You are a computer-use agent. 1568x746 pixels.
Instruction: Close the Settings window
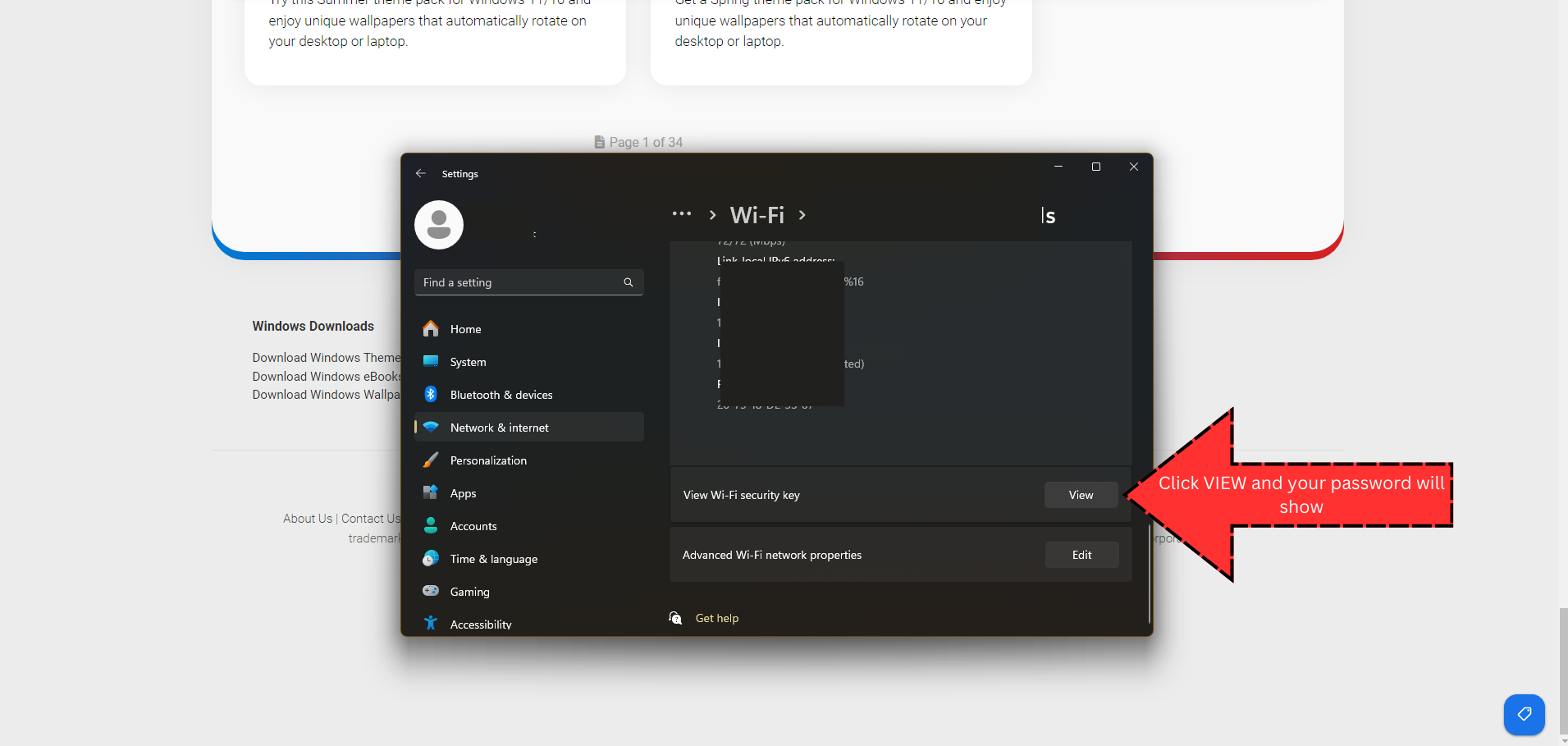[1134, 167]
